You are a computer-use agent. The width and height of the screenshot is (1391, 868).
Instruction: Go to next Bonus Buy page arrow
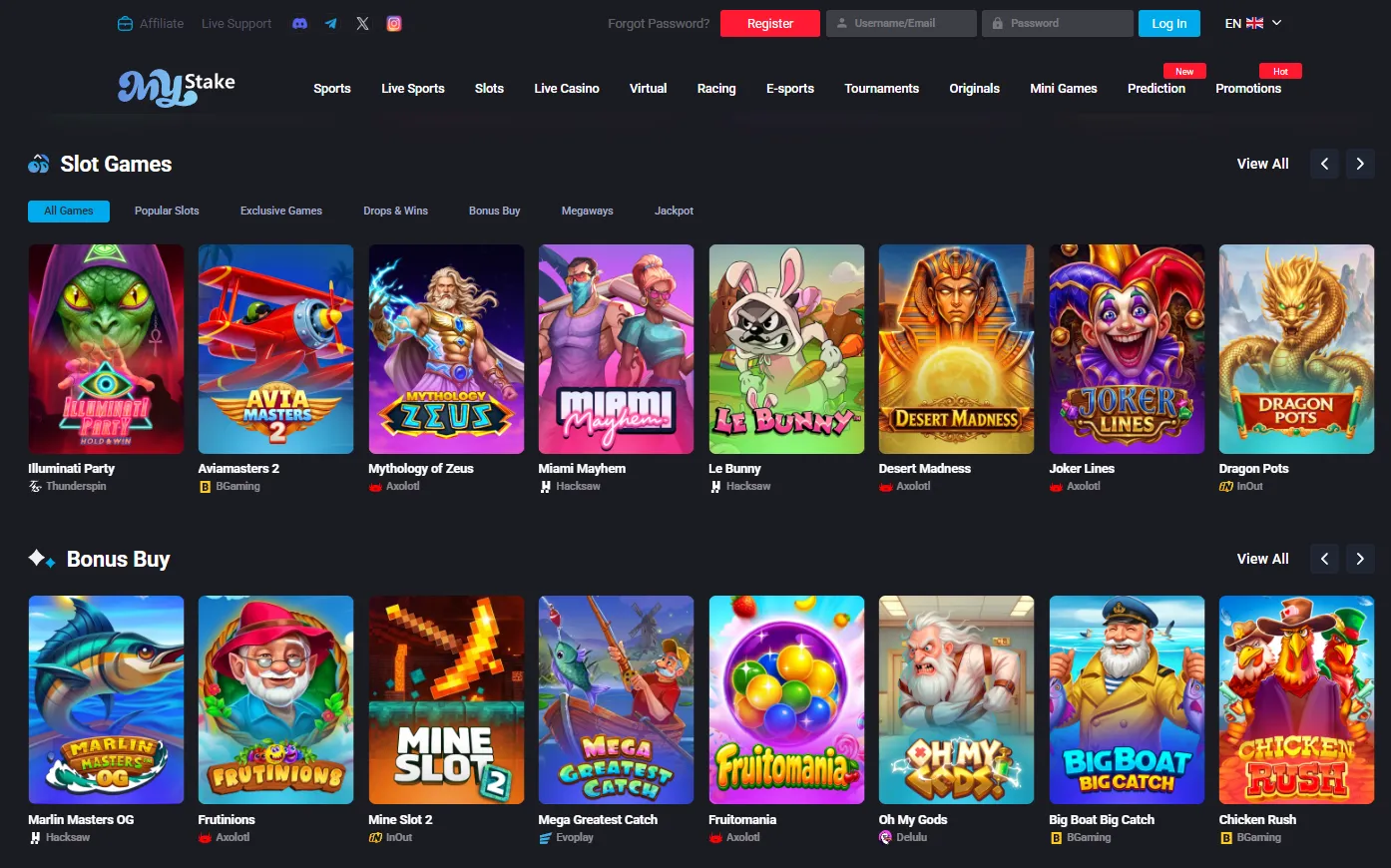(x=1360, y=559)
